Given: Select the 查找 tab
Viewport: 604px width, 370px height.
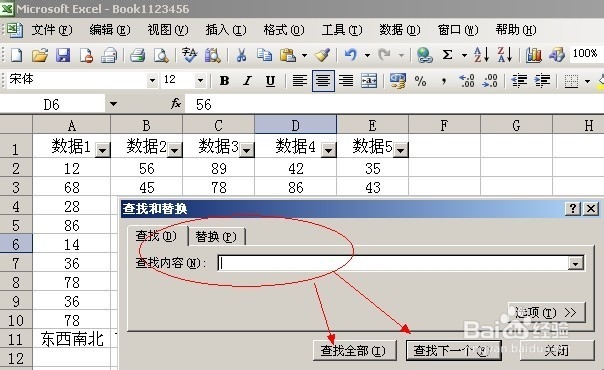Looking at the screenshot, I should tap(156, 236).
